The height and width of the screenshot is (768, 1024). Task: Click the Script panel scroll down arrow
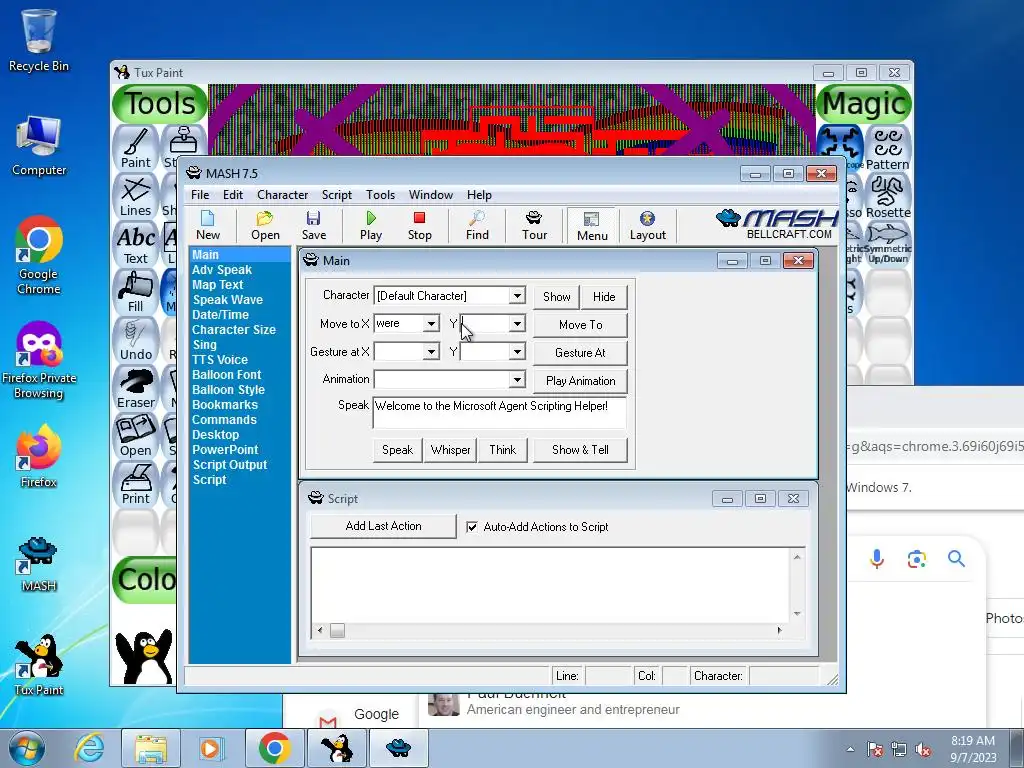coord(797,614)
